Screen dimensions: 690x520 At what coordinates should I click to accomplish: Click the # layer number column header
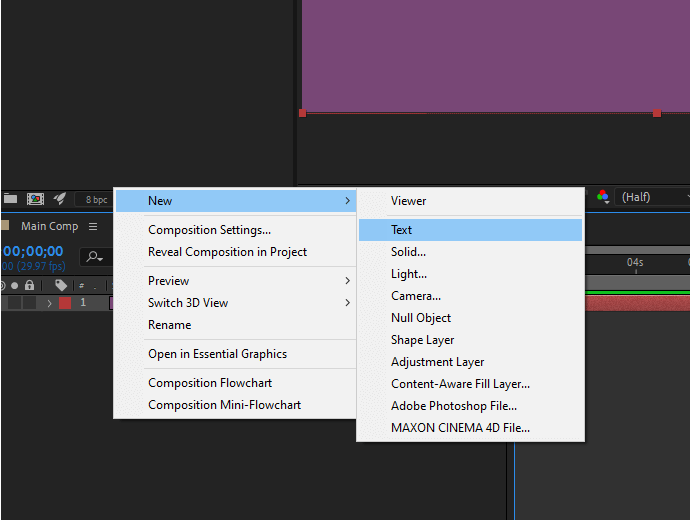(81, 286)
